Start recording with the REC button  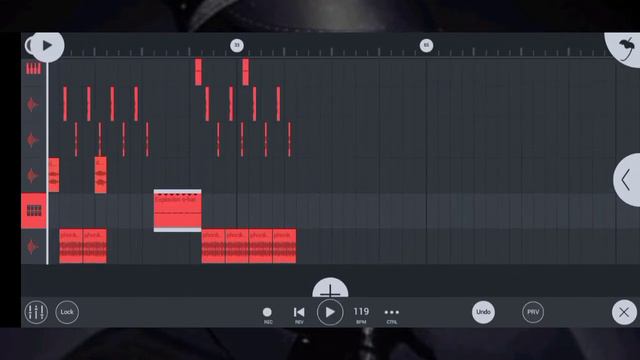(267, 315)
